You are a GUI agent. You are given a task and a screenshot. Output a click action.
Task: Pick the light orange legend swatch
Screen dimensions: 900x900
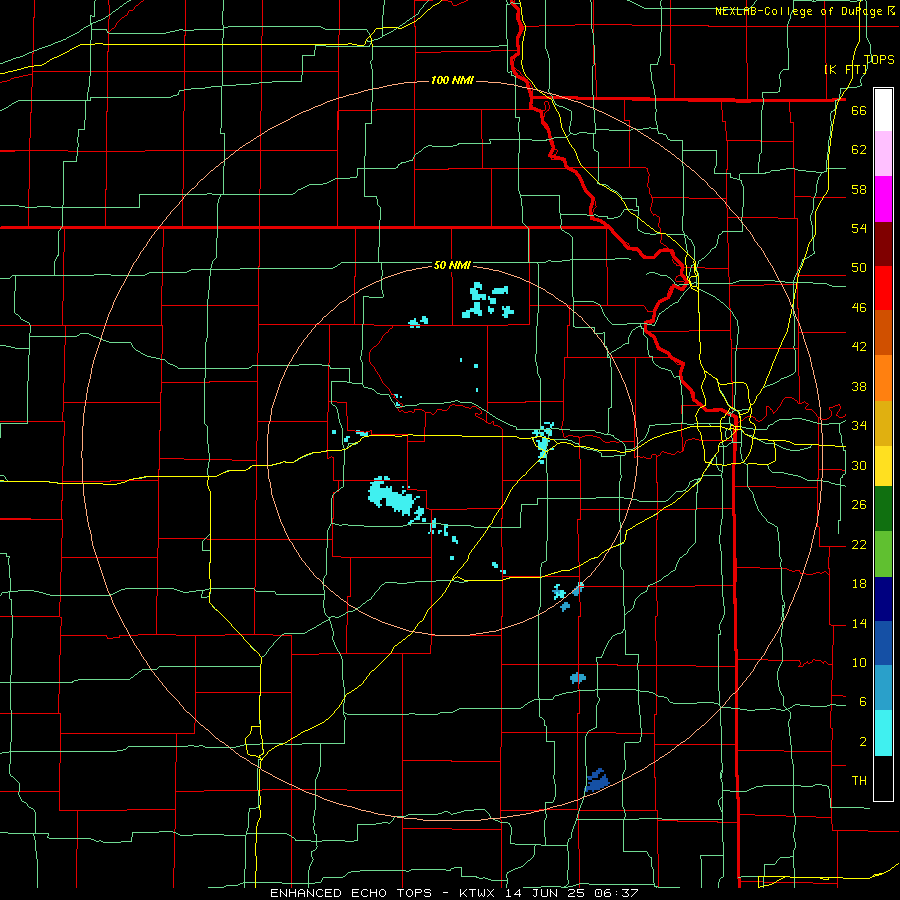[x=883, y=378]
